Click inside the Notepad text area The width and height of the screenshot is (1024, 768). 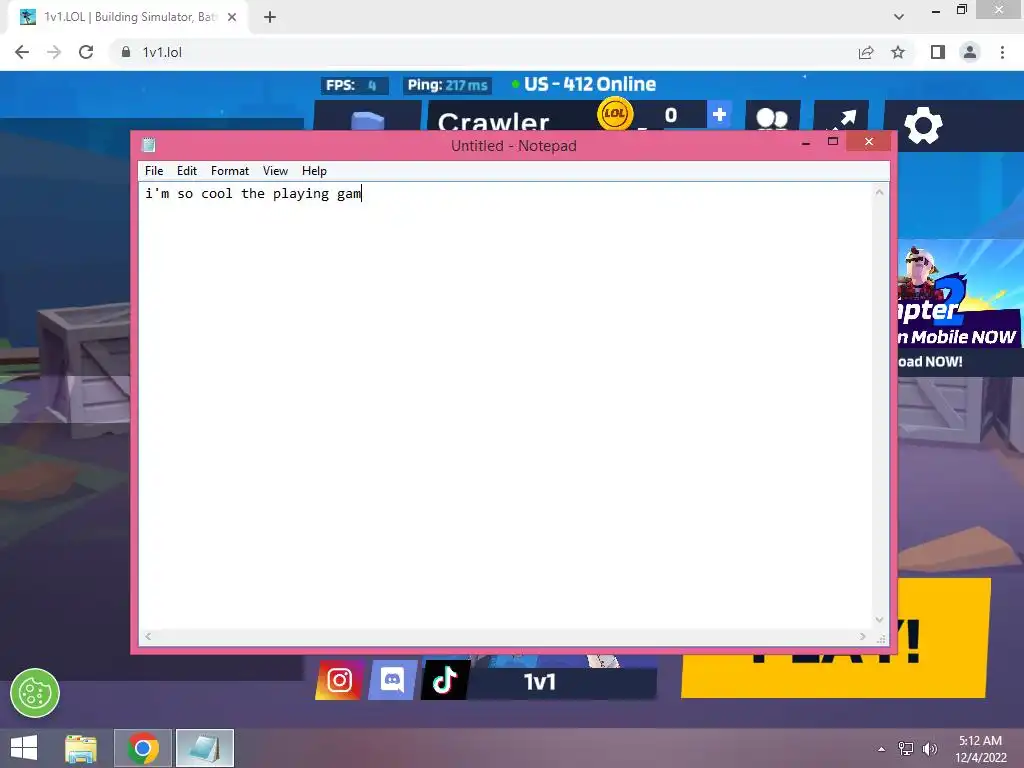(505, 405)
